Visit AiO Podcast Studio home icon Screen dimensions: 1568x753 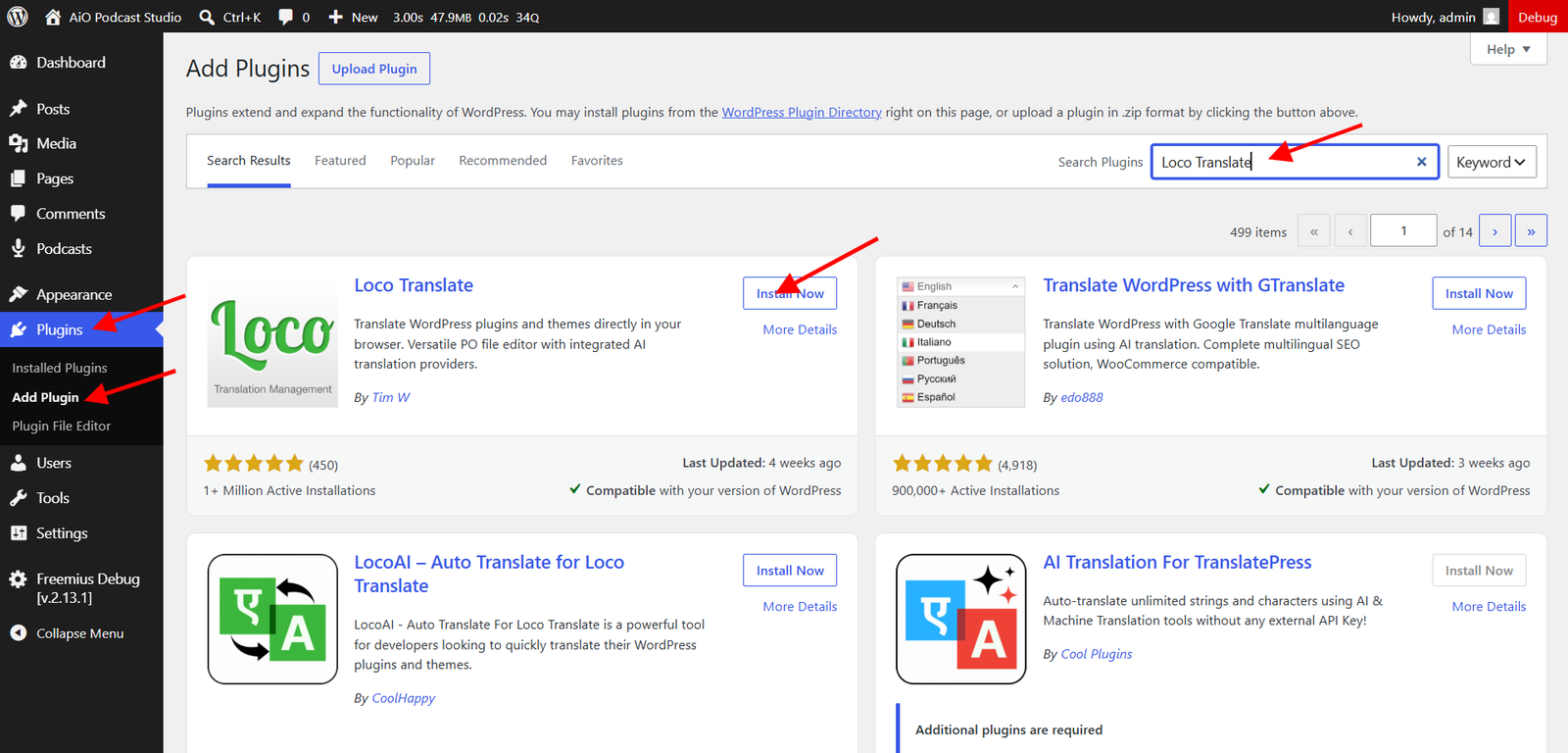click(53, 17)
